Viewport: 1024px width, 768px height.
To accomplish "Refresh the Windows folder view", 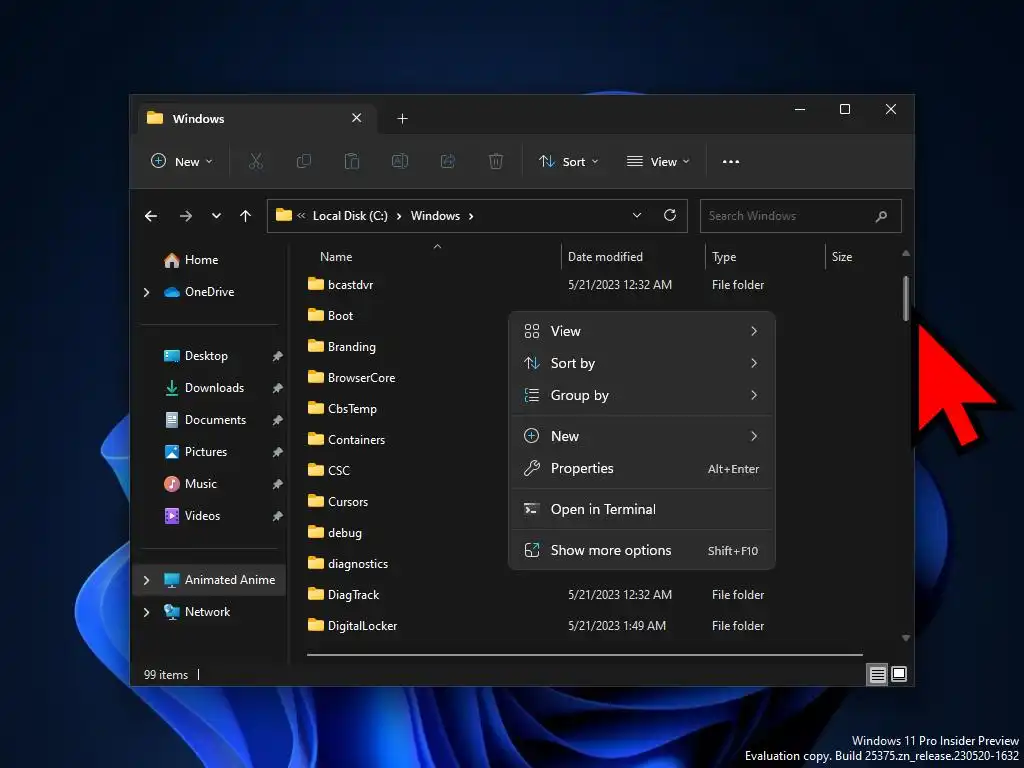I will [670, 215].
